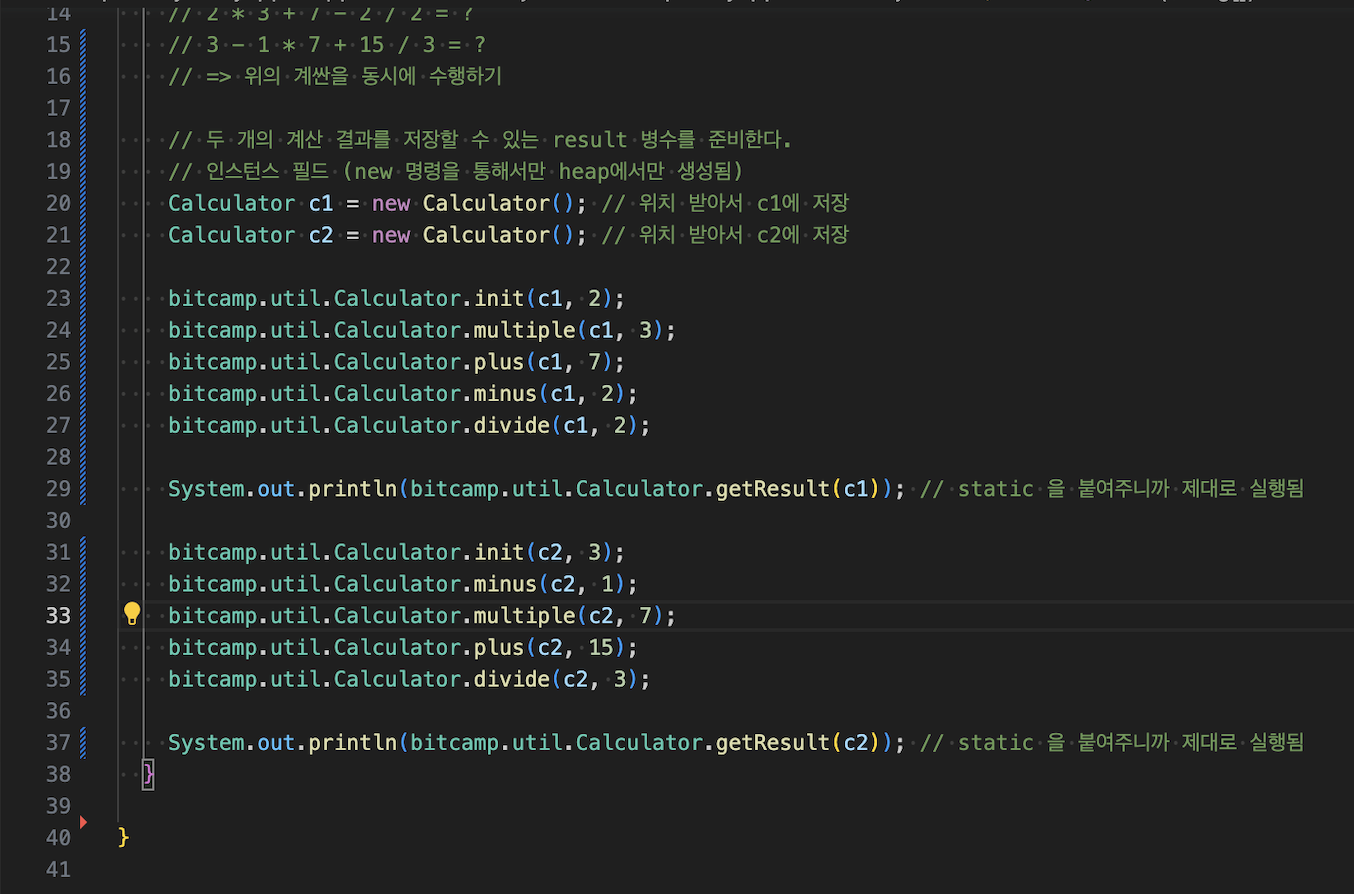Click the yellow lightbulb quick-fix icon

point(131,614)
